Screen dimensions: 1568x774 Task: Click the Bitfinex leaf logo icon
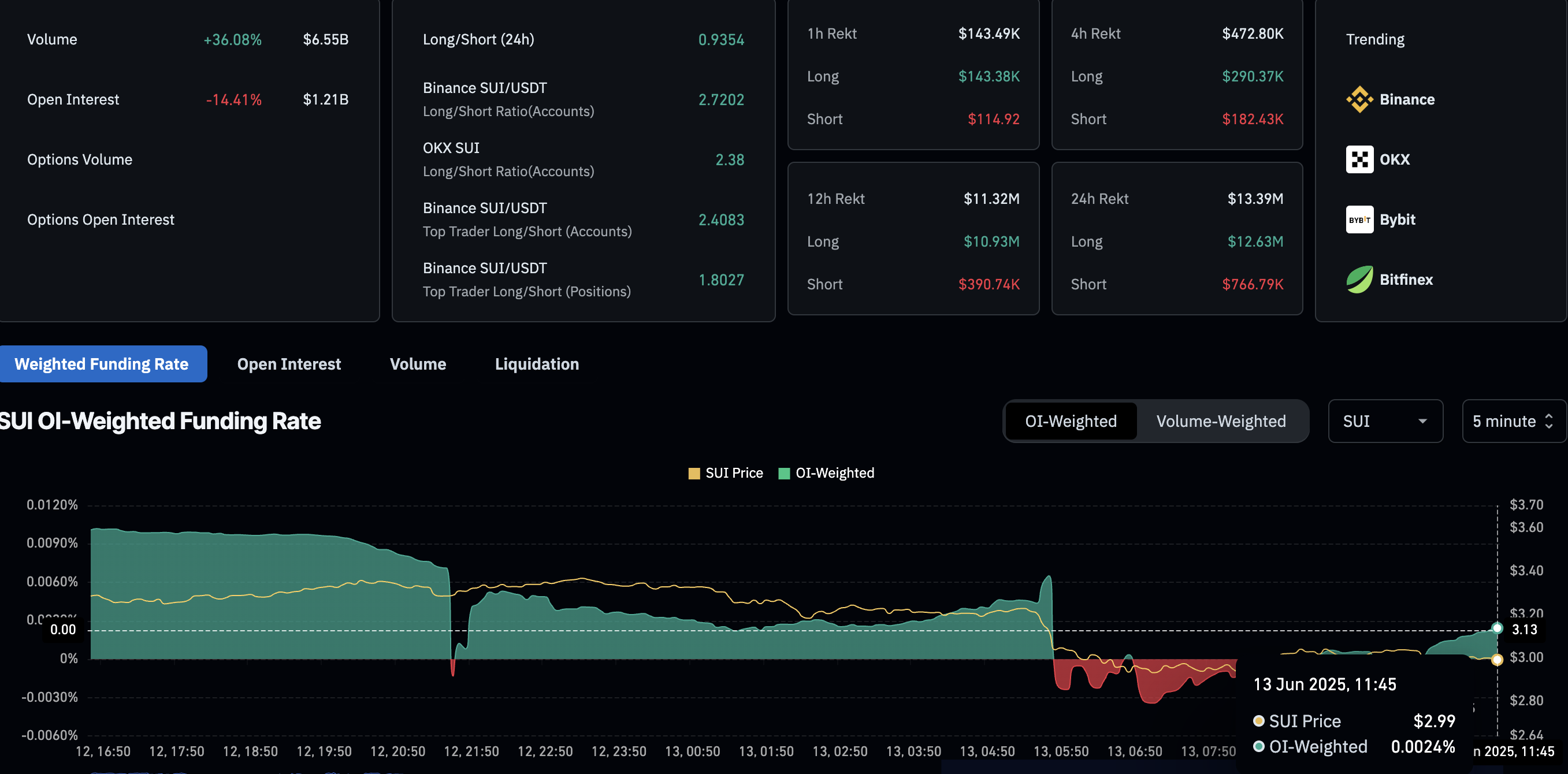[1359, 280]
